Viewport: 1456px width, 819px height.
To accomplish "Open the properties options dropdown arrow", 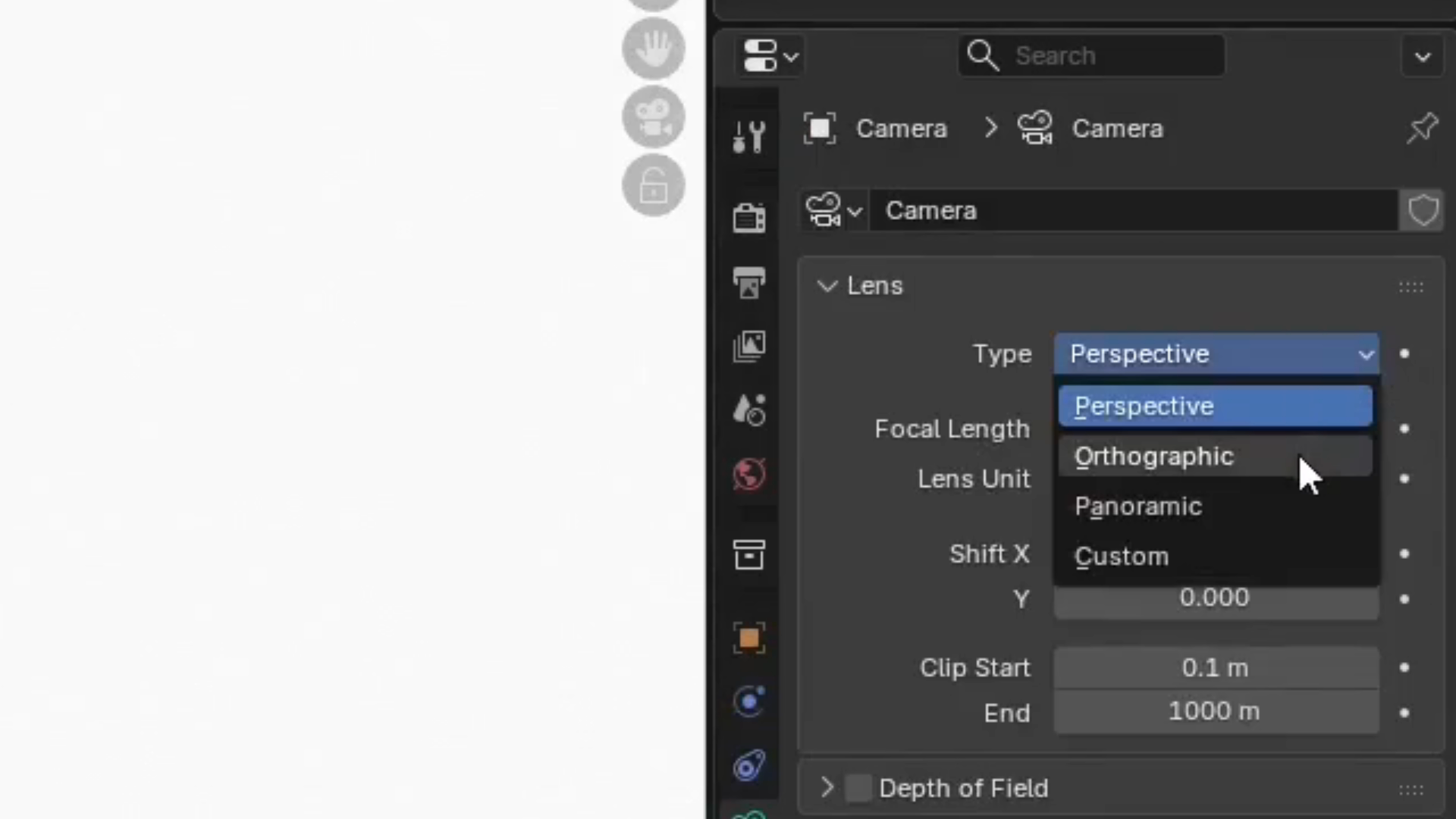I will pyautogui.click(x=1423, y=56).
